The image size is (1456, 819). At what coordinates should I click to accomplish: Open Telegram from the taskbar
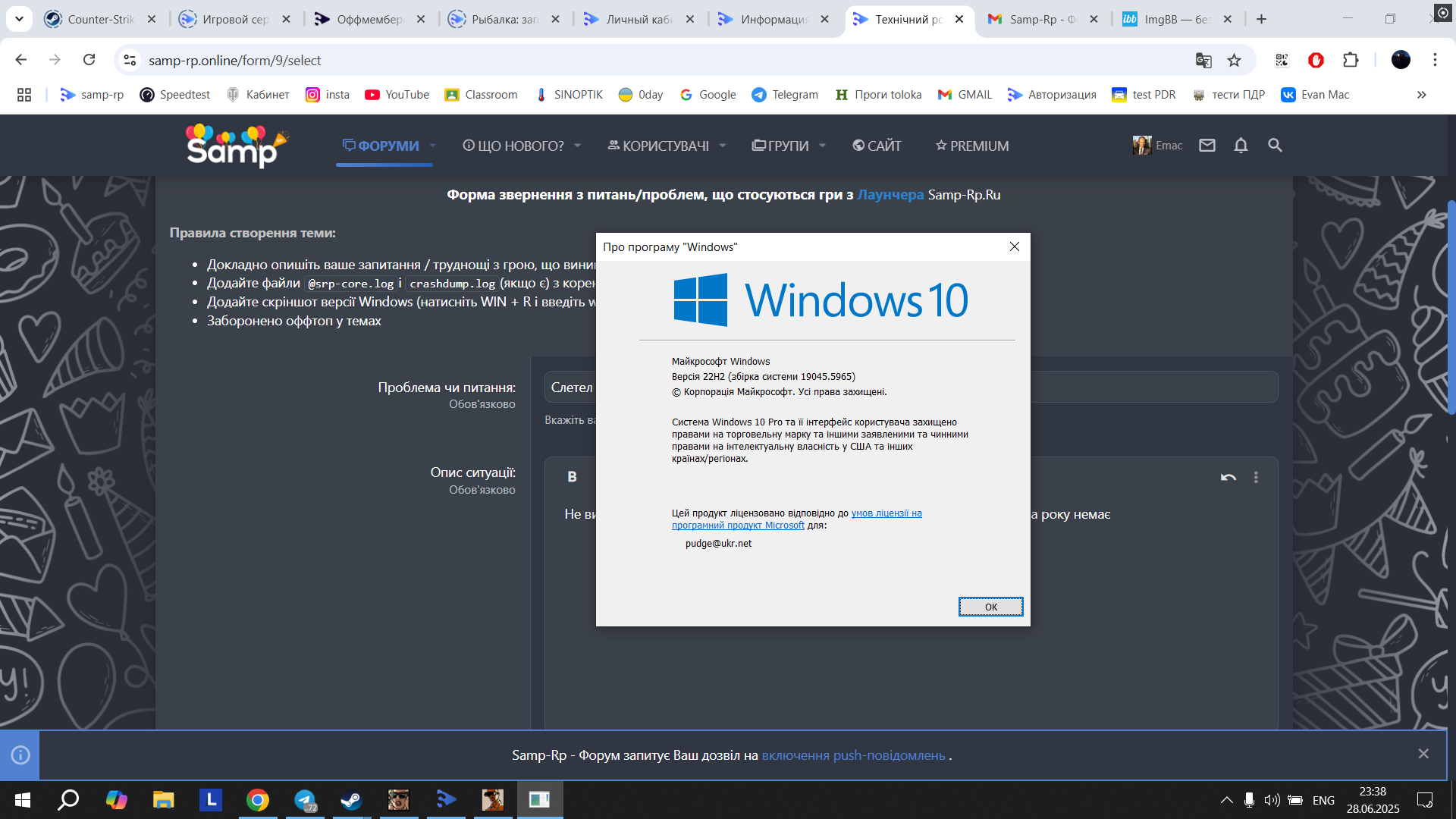tap(305, 800)
